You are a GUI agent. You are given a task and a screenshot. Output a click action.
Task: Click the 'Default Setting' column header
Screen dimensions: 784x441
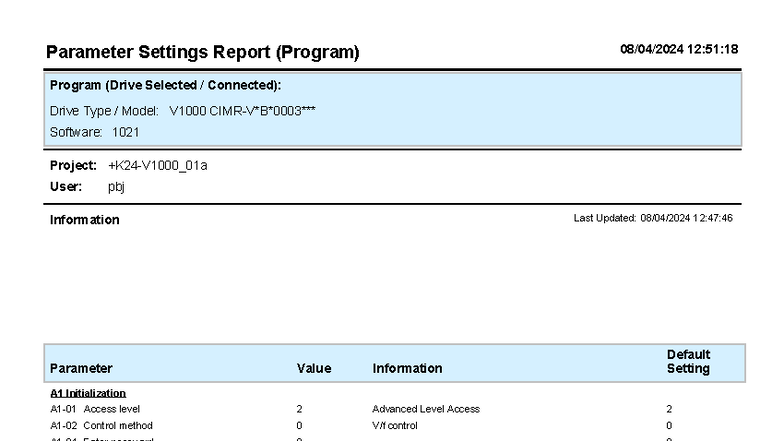coord(688,362)
